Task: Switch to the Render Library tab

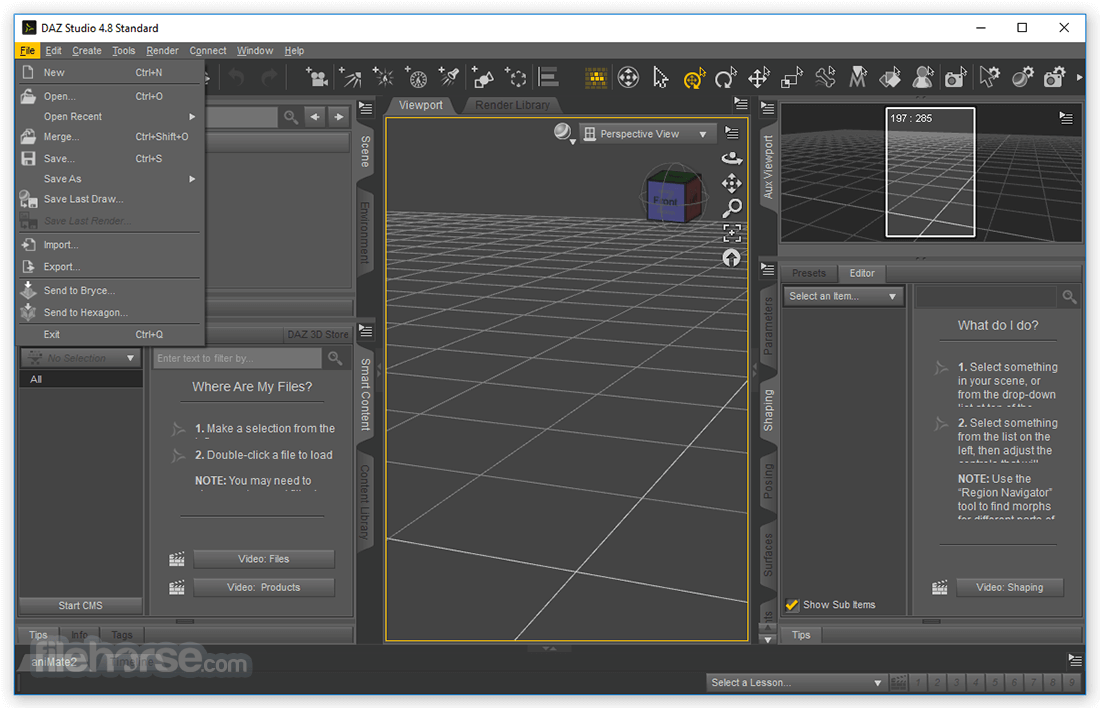Action: point(512,105)
